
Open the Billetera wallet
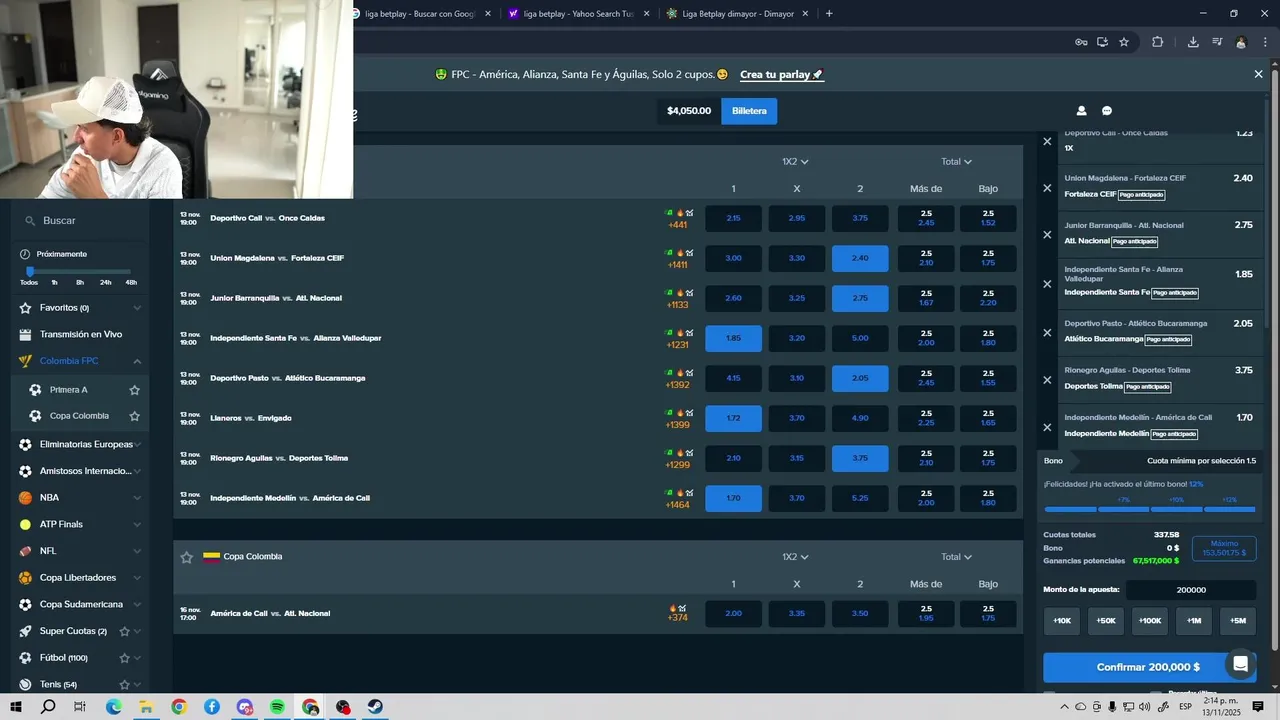(749, 111)
